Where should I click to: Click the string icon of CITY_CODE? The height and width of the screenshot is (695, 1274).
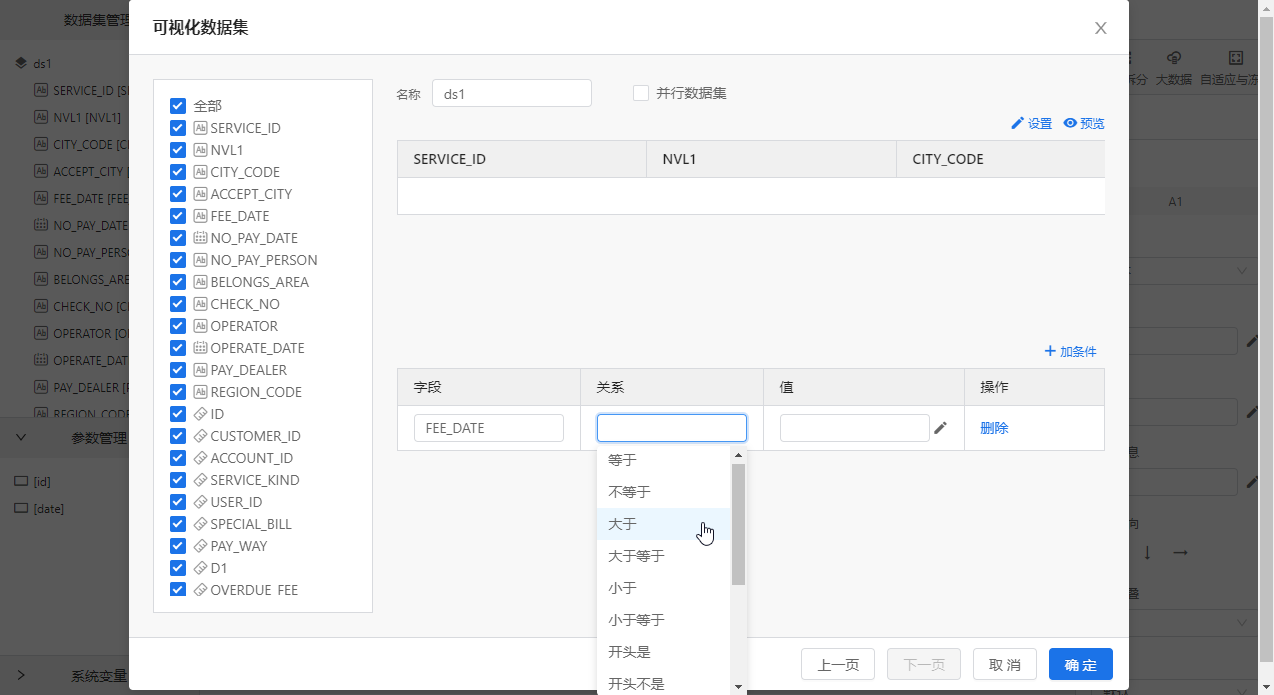(x=200, y=172)
